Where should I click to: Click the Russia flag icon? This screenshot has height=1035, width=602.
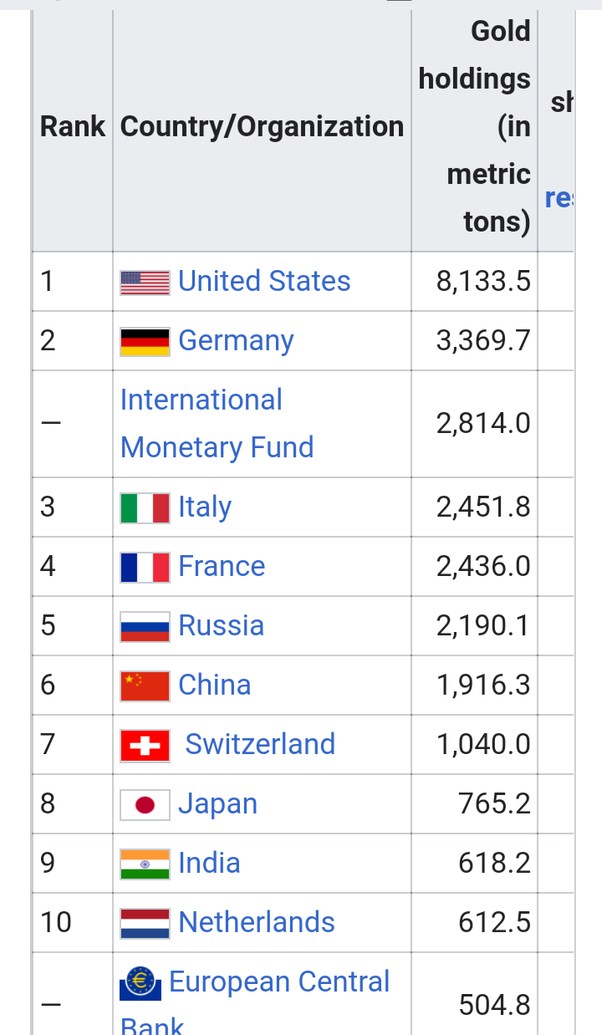(145, 626)
